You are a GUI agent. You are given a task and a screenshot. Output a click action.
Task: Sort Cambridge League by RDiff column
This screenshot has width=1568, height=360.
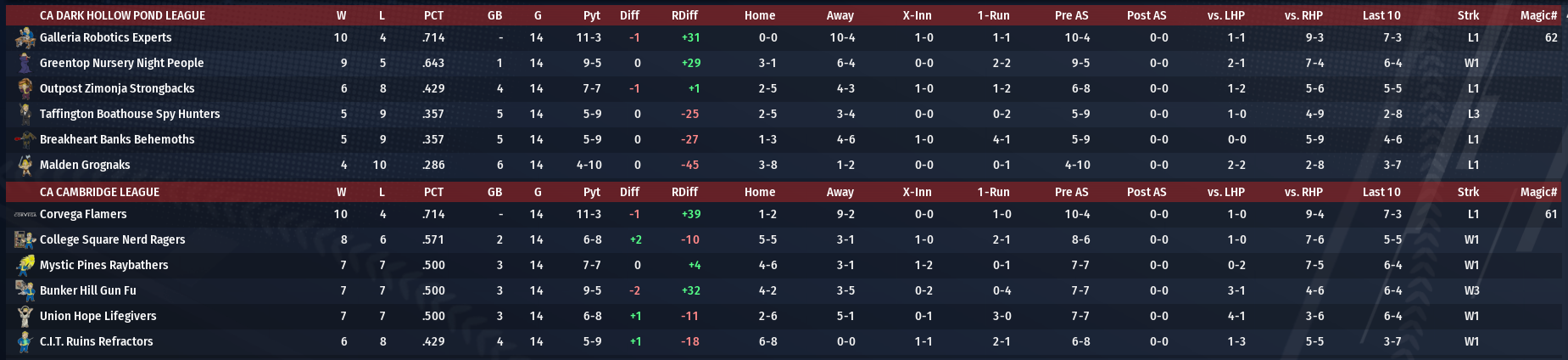click(684, 192)
